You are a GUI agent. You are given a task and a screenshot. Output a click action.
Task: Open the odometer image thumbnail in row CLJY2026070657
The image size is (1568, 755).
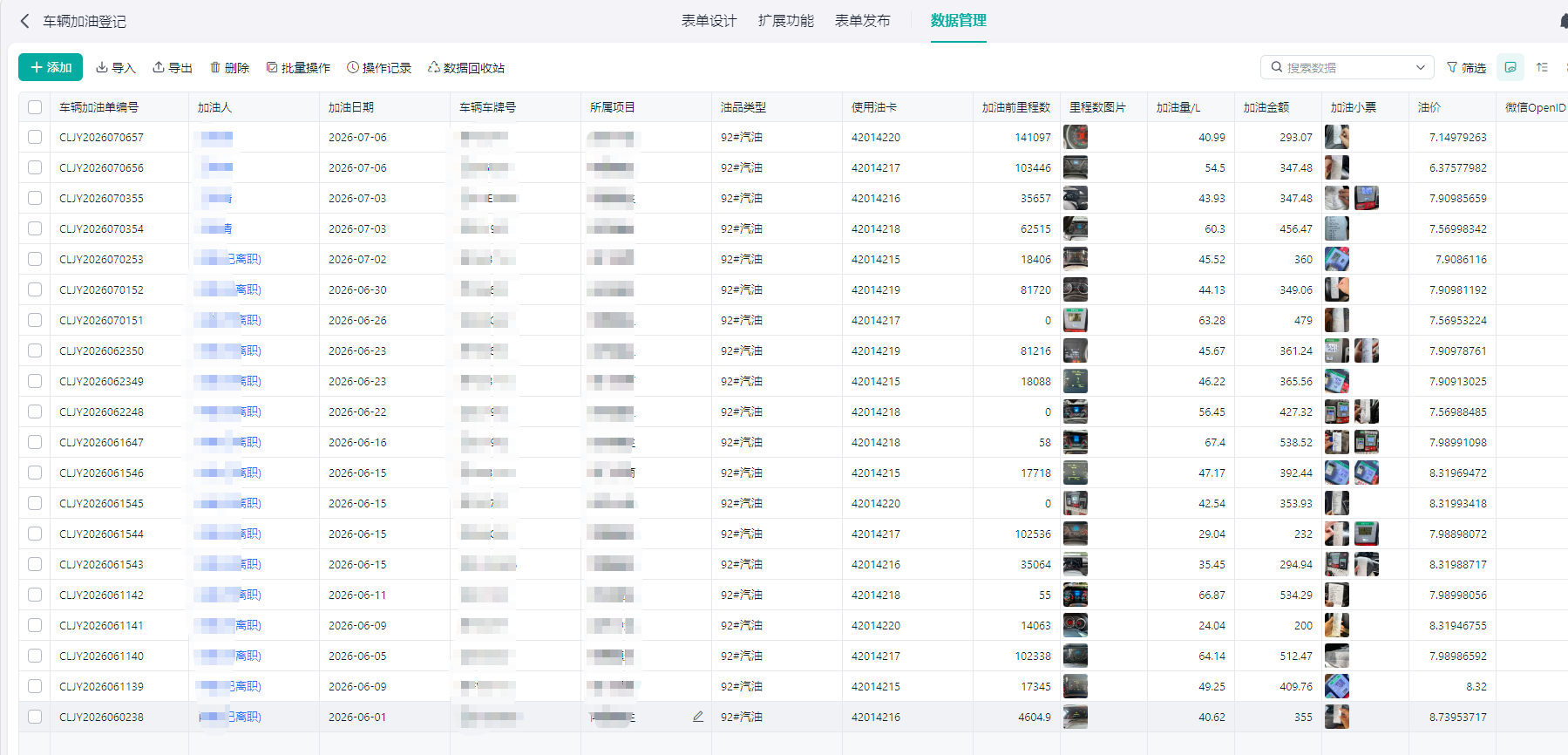pos(1076,137)
